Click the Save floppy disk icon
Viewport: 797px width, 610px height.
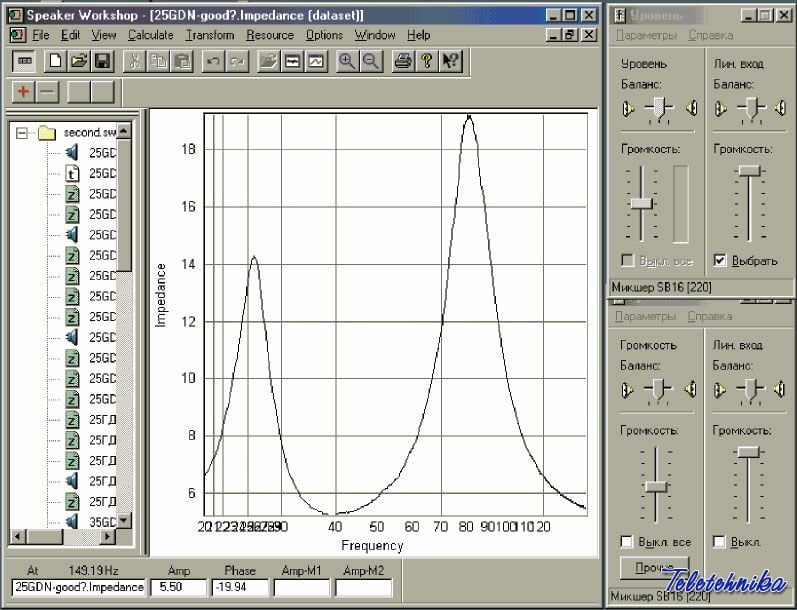pos(102,61)
